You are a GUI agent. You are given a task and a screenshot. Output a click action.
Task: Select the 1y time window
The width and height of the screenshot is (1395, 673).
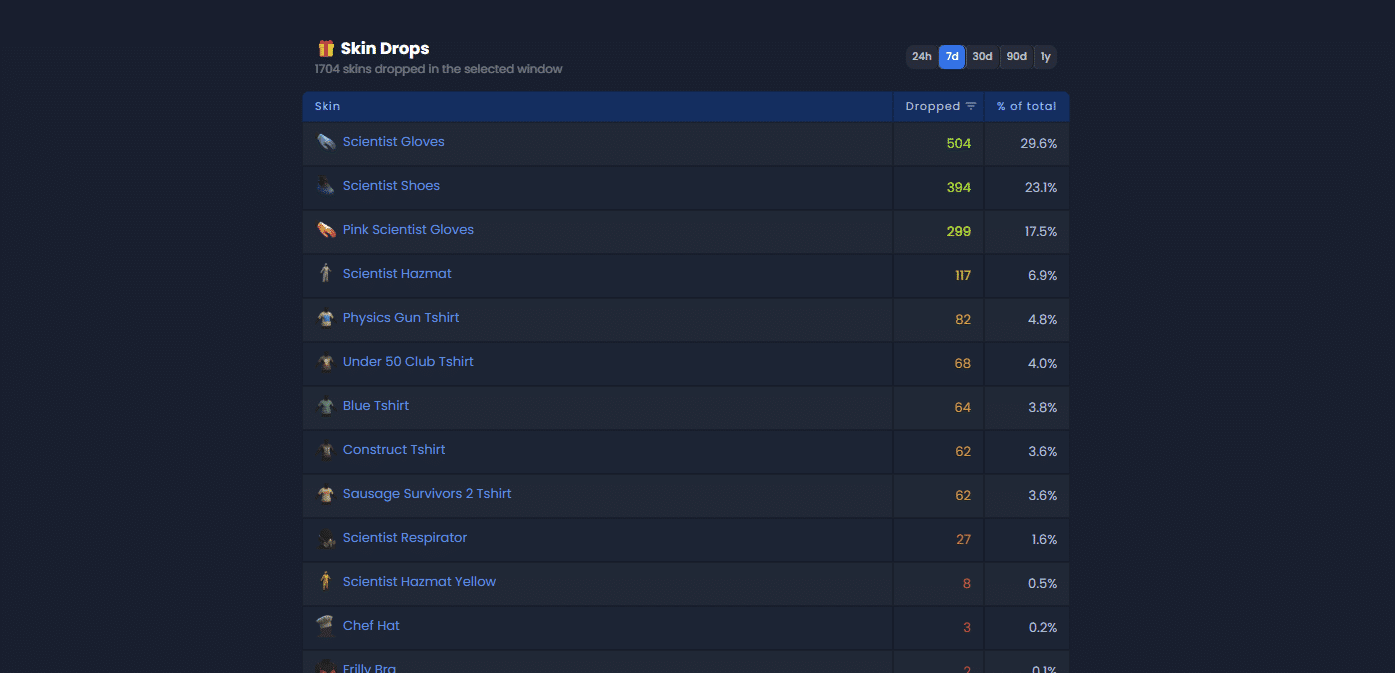[x=1046, y=57]
